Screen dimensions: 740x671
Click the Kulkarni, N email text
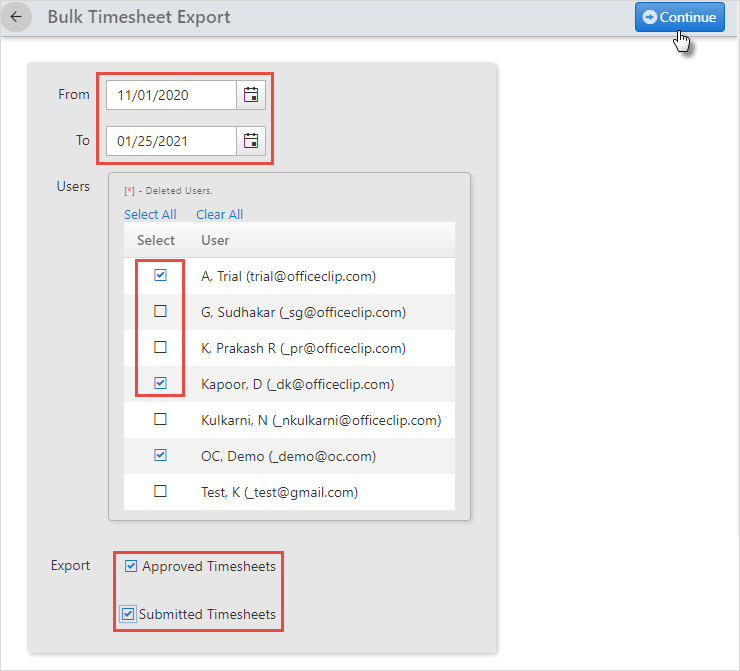point(357,420)
